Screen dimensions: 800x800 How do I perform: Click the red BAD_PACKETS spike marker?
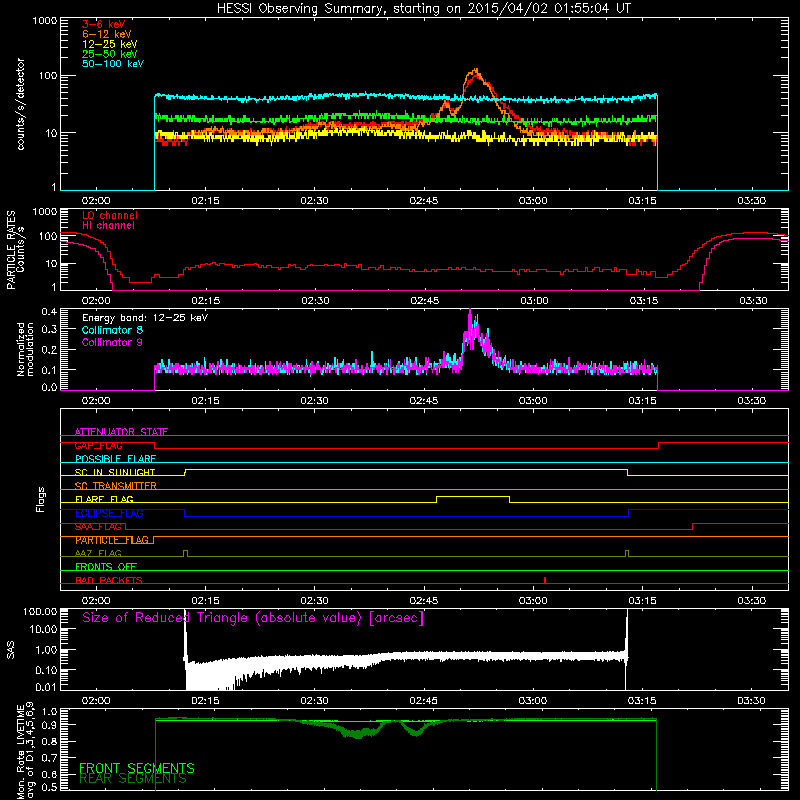[545, 580]
